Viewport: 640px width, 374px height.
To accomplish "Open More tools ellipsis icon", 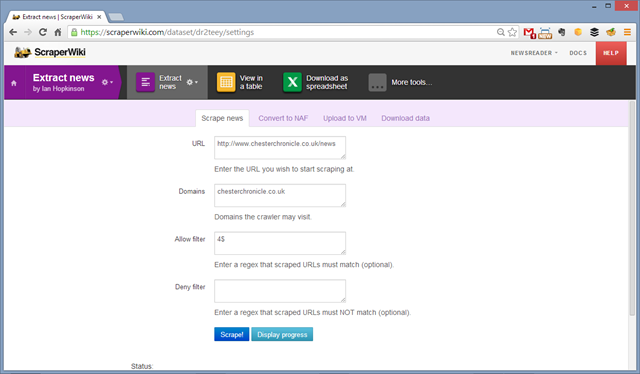I will pyautogui.click(x=377, y=82).
